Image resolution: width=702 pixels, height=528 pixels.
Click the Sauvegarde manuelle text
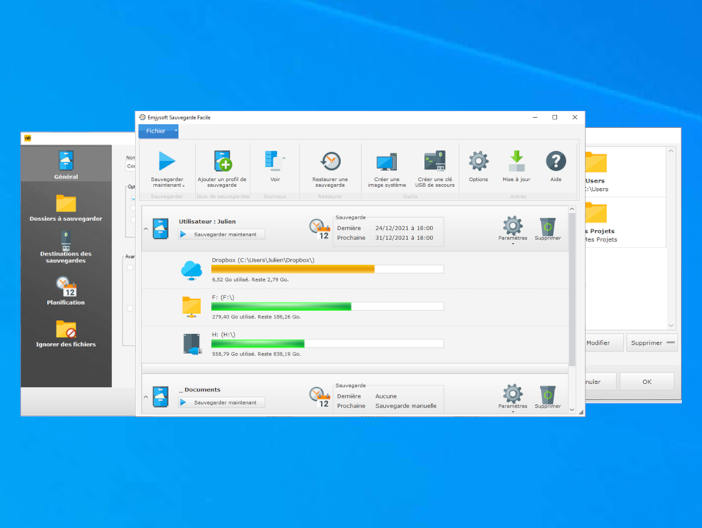(406, 406)
